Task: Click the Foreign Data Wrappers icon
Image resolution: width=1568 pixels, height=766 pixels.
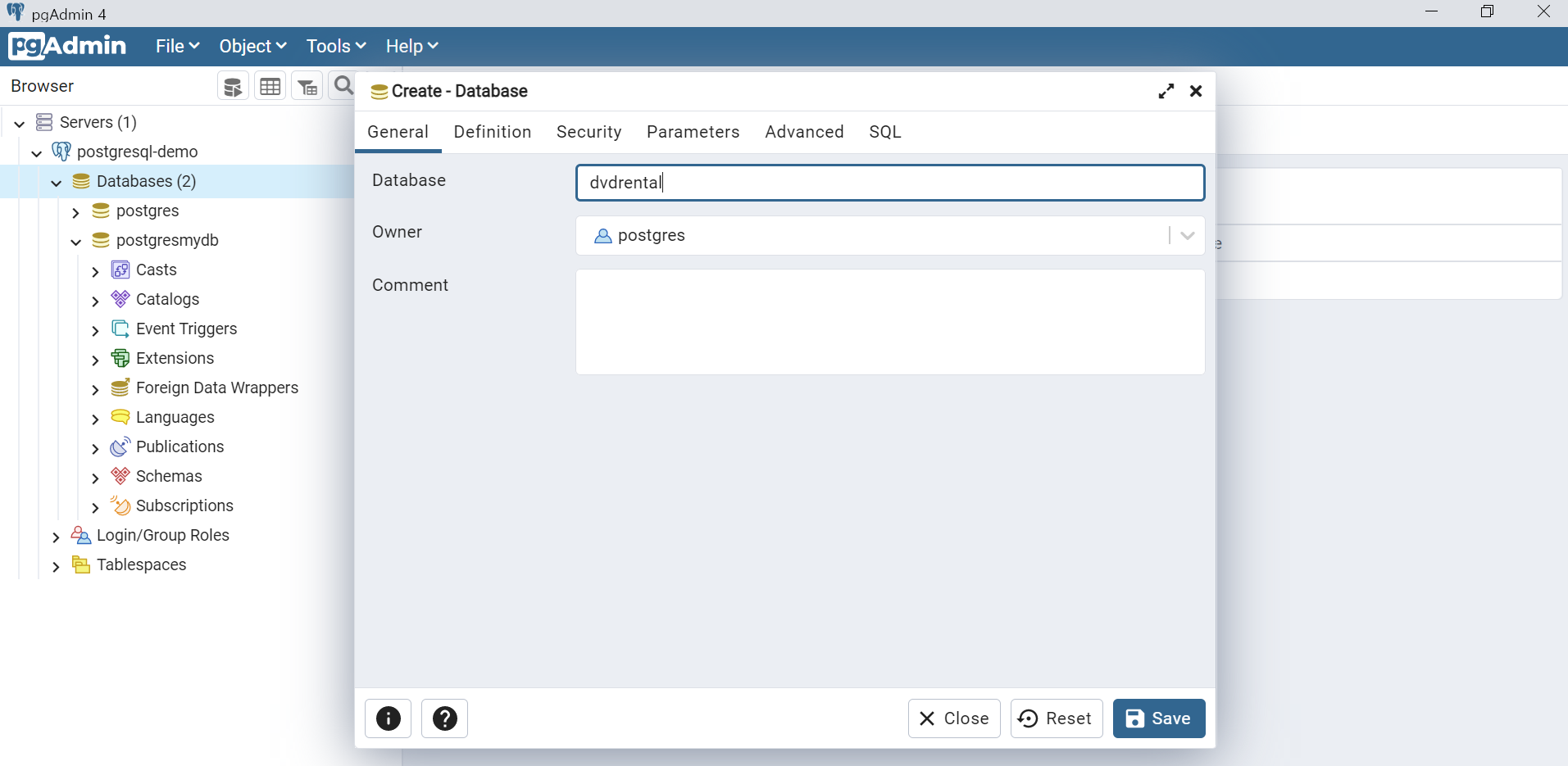Action: [x=120, y=388]
